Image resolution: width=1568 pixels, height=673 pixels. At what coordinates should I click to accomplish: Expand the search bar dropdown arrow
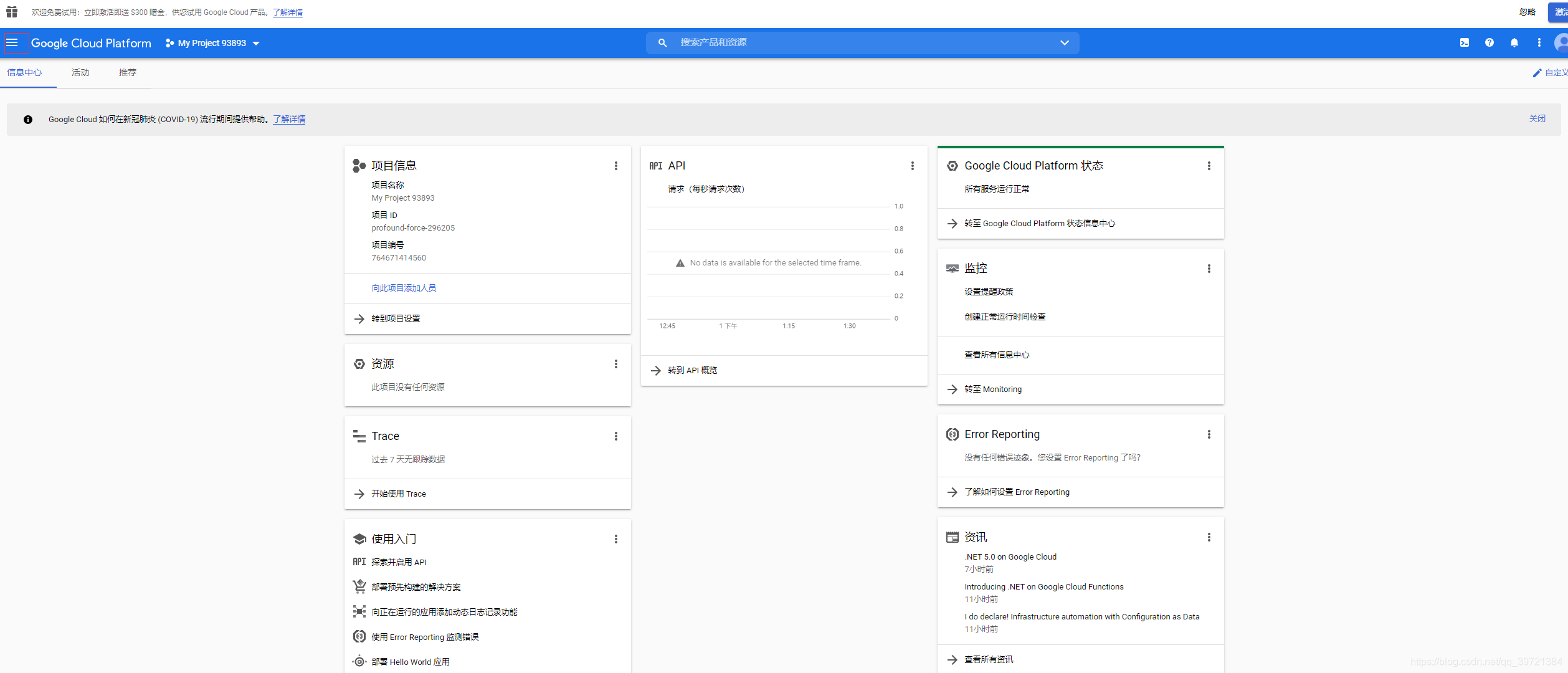click(1064, 42)
